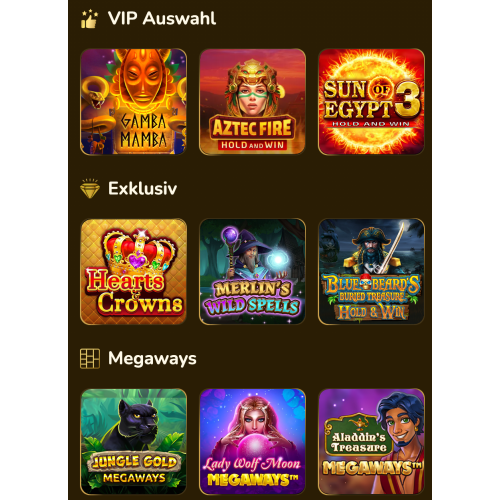Open Sun of Egypt 3 game
Screen dimensions: 500x500
(x=371, y=102)
